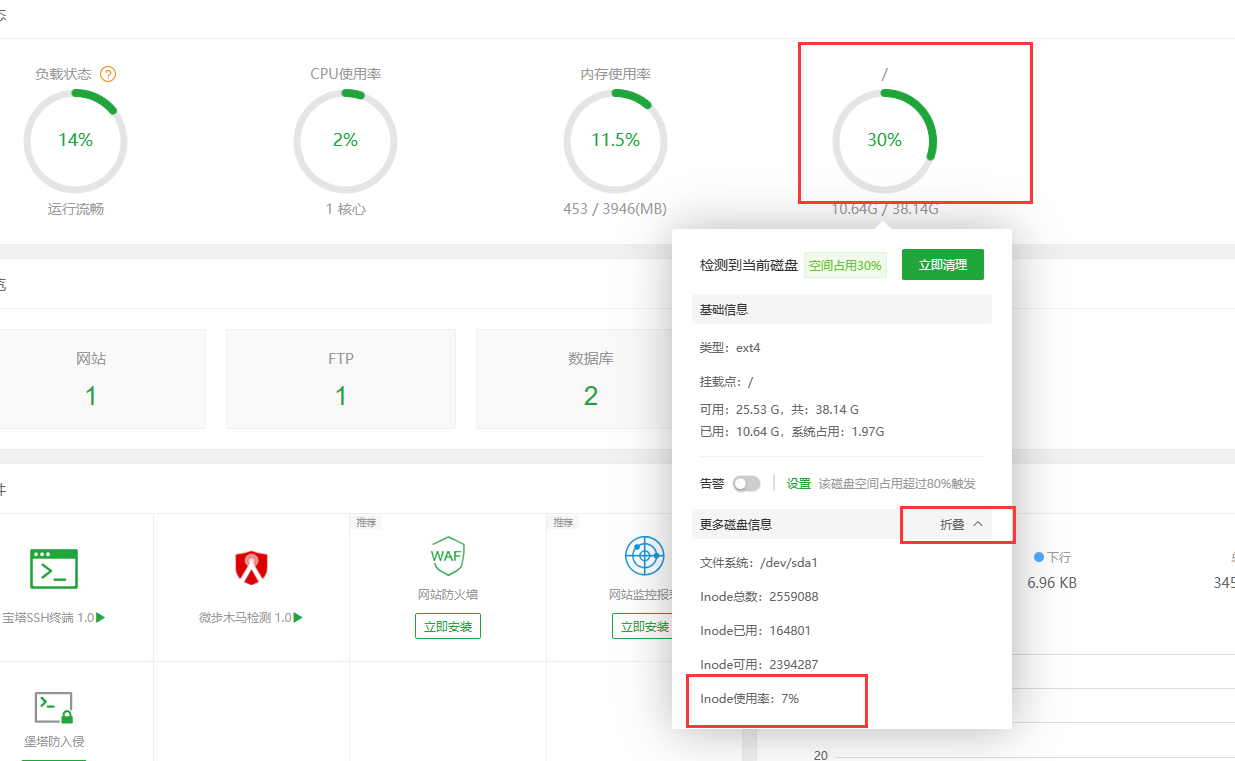This screenshot has width=1235, height=761.
Task: Open the 微步木马检测 shield icon
Action: (x=251, y=568)
